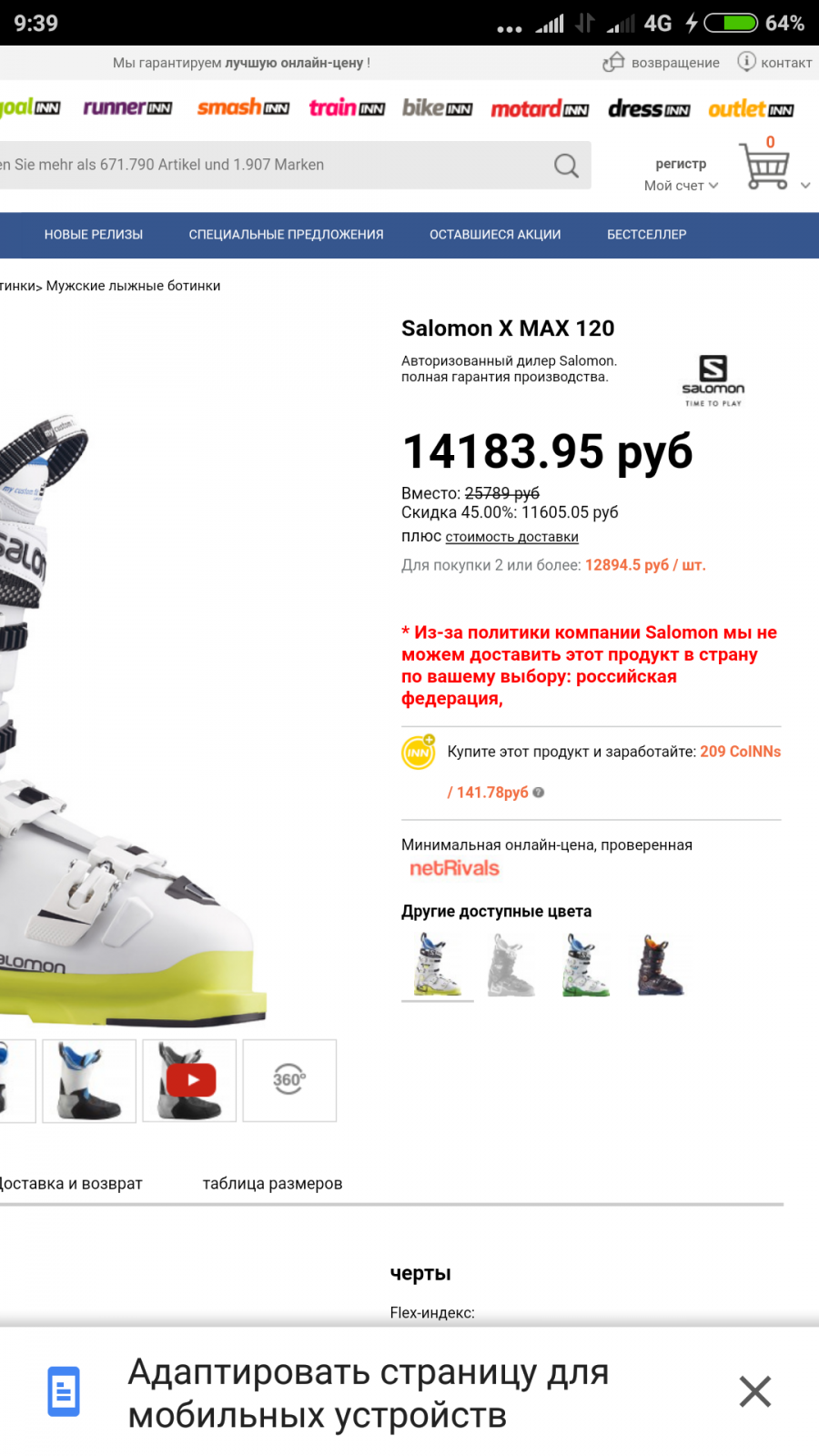Switch to the таблица размеров tab
The height and width of the screenshot is (1456, 819).
point(272,1184)
